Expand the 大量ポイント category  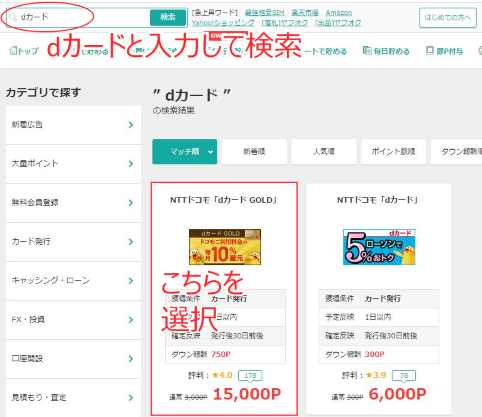pyautogui.click(x=73, y=164)
